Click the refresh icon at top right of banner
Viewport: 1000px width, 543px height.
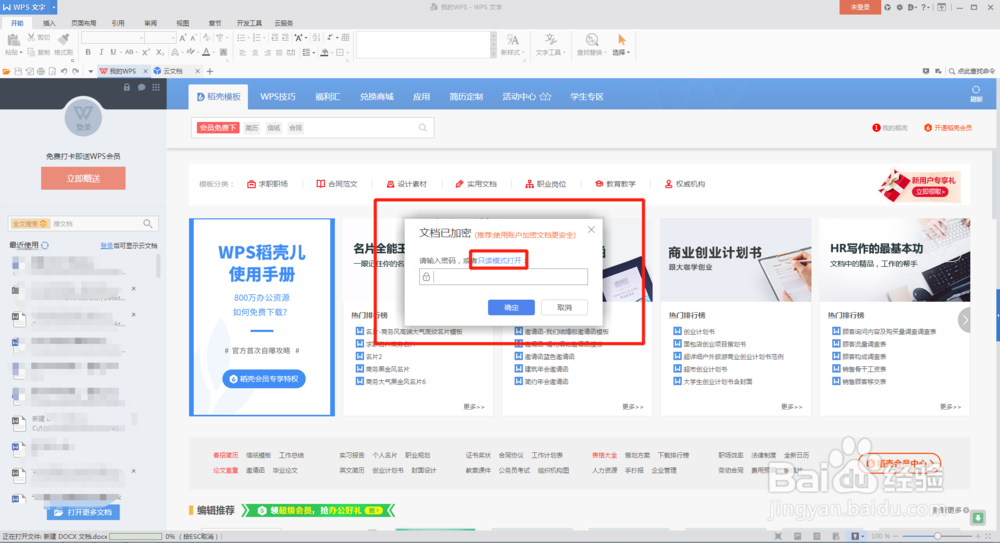click(976, 90)
